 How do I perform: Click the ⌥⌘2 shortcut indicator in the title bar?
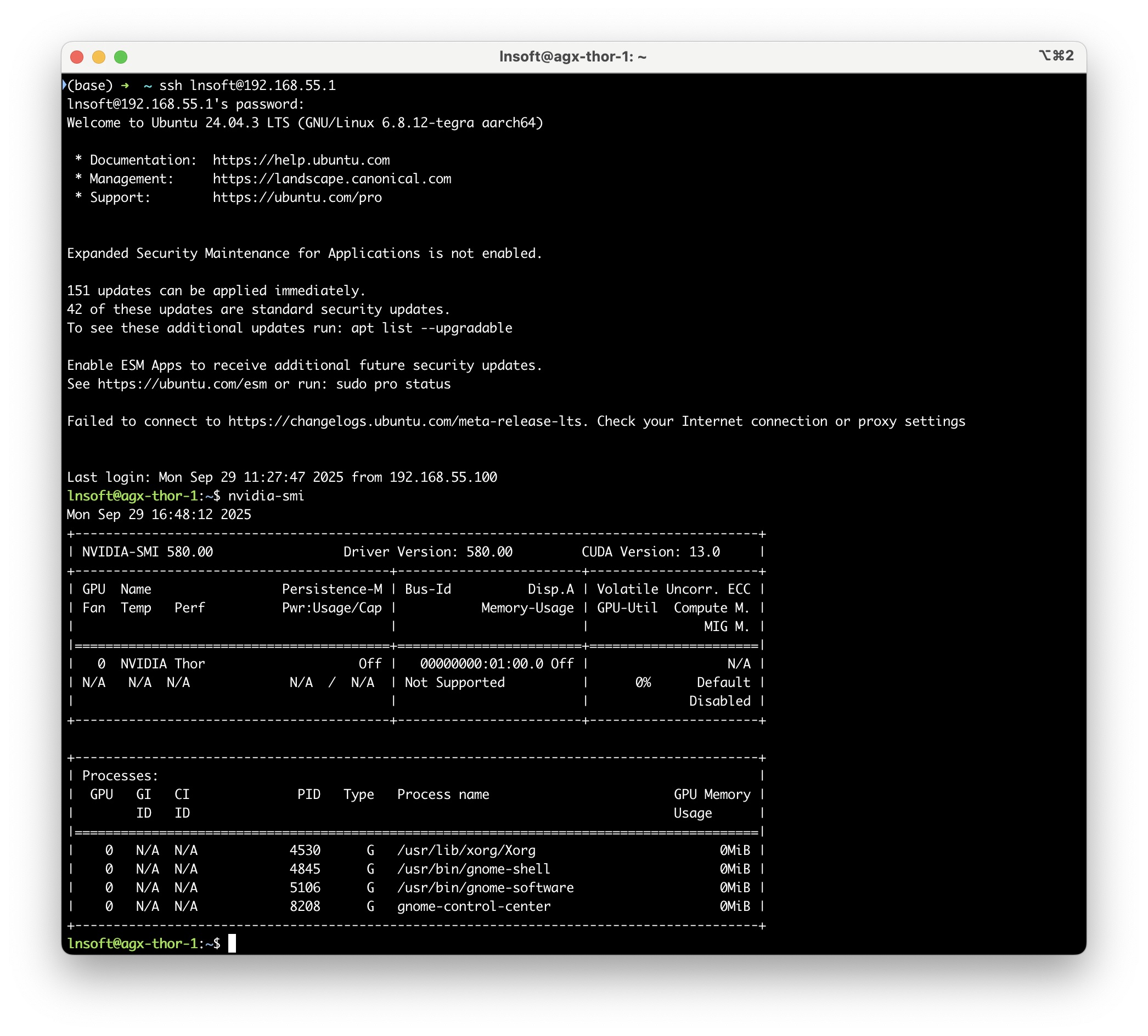[x=1056, y=56]
